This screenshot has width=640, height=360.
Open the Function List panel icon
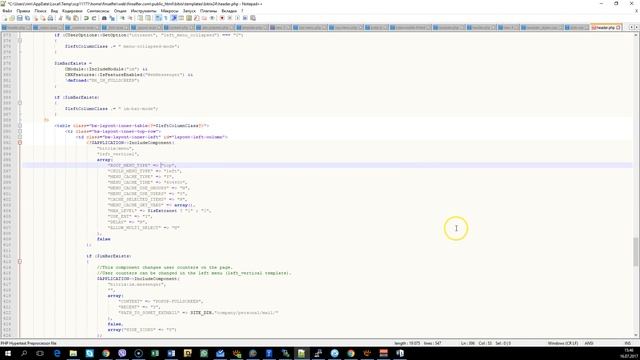[x=197, y=18]
